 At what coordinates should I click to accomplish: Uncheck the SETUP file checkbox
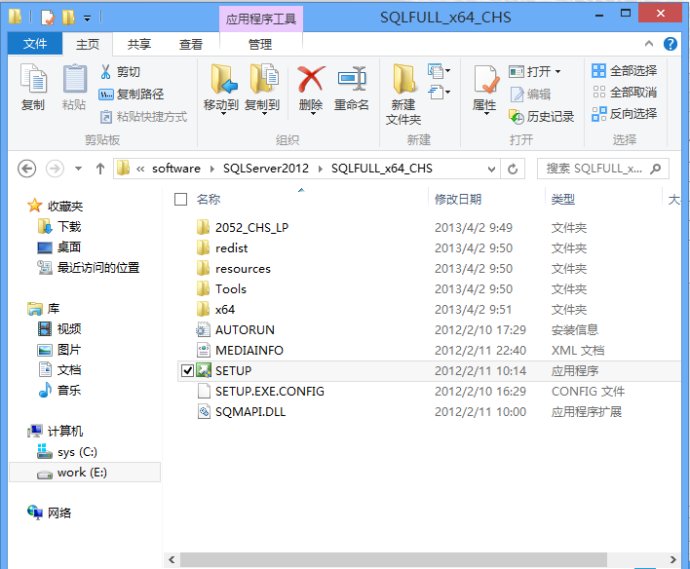[188, 371]
